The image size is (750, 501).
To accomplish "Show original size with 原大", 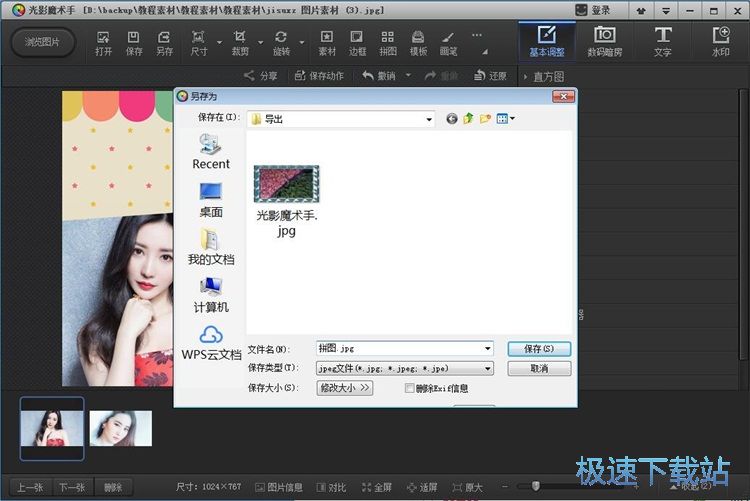I will [467, 487].
